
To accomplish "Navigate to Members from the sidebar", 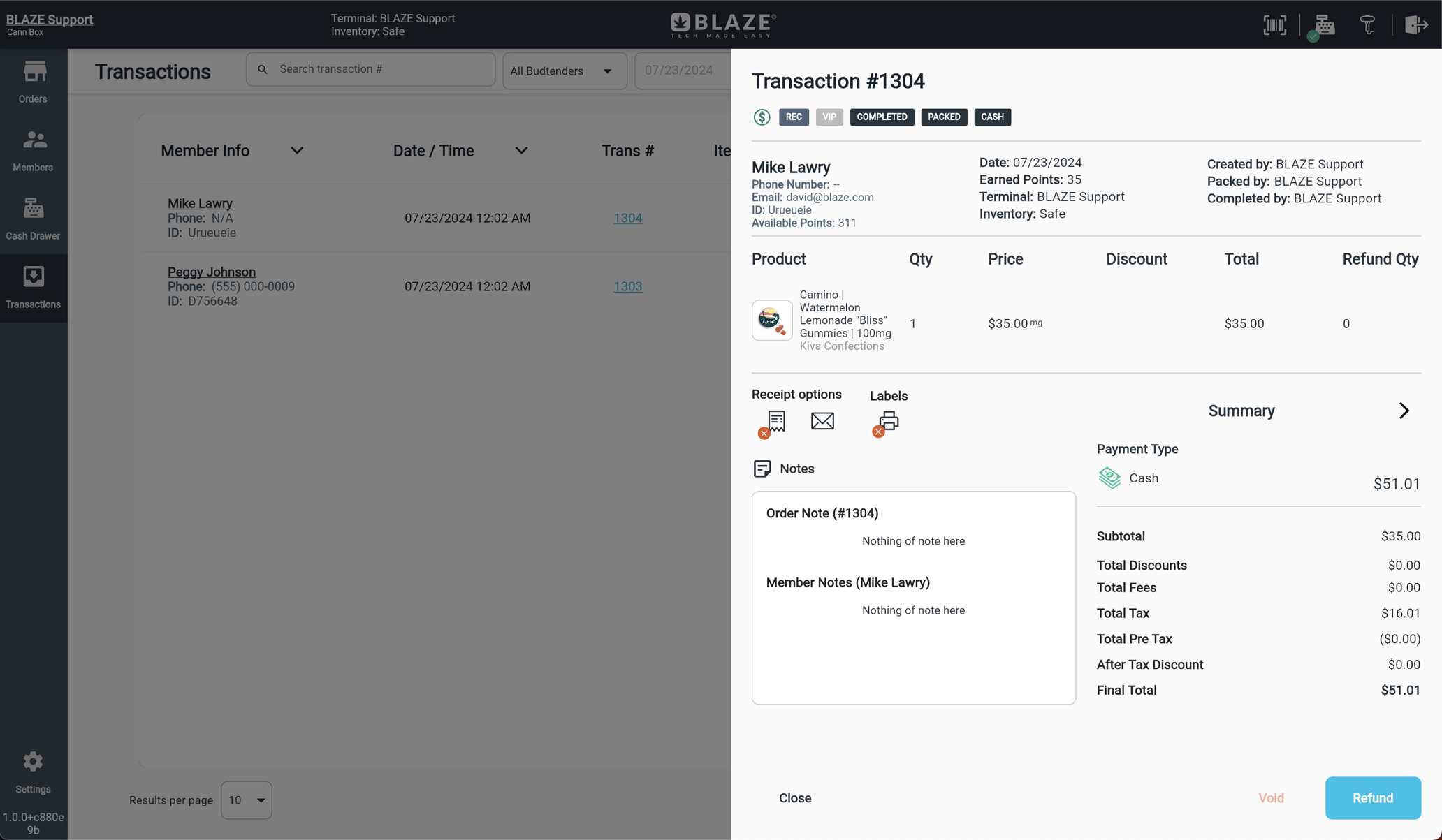I will point(33,148).
